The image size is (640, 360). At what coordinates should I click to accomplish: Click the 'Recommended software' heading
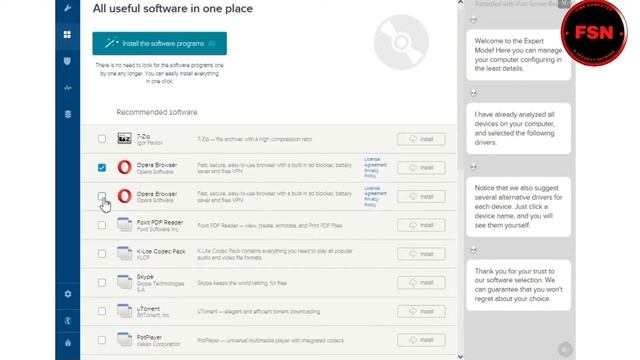[x=157, y=112]
